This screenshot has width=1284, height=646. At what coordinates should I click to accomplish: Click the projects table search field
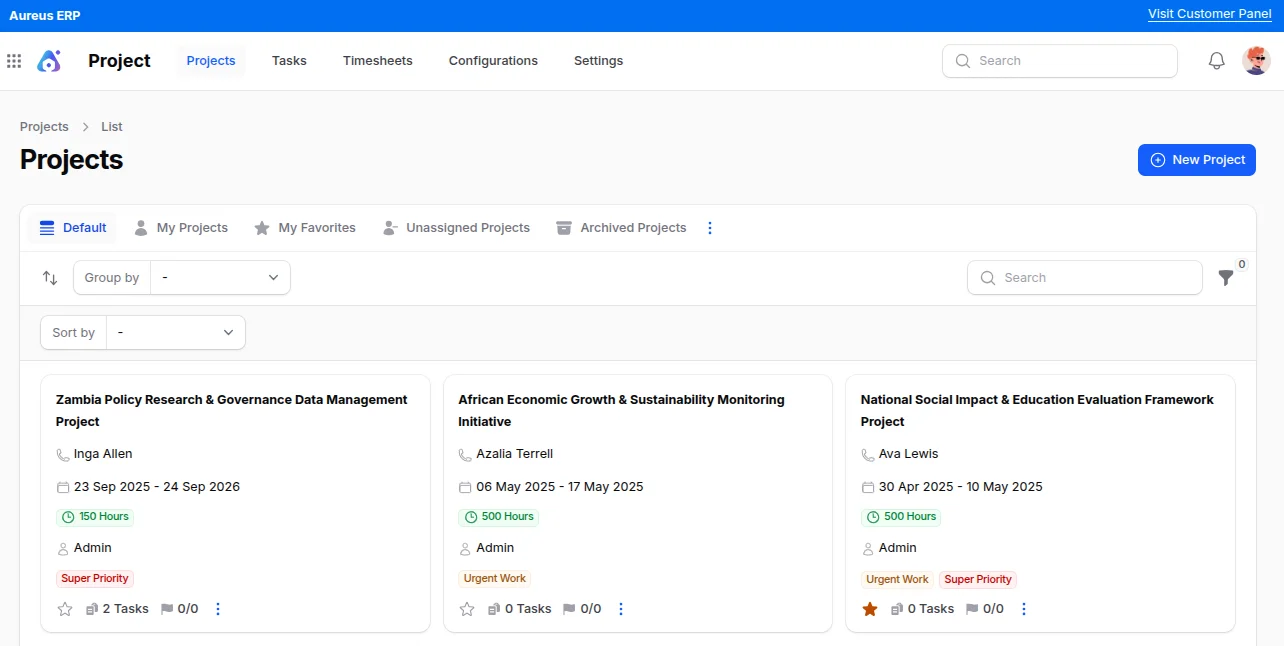tap(1085, 278)
